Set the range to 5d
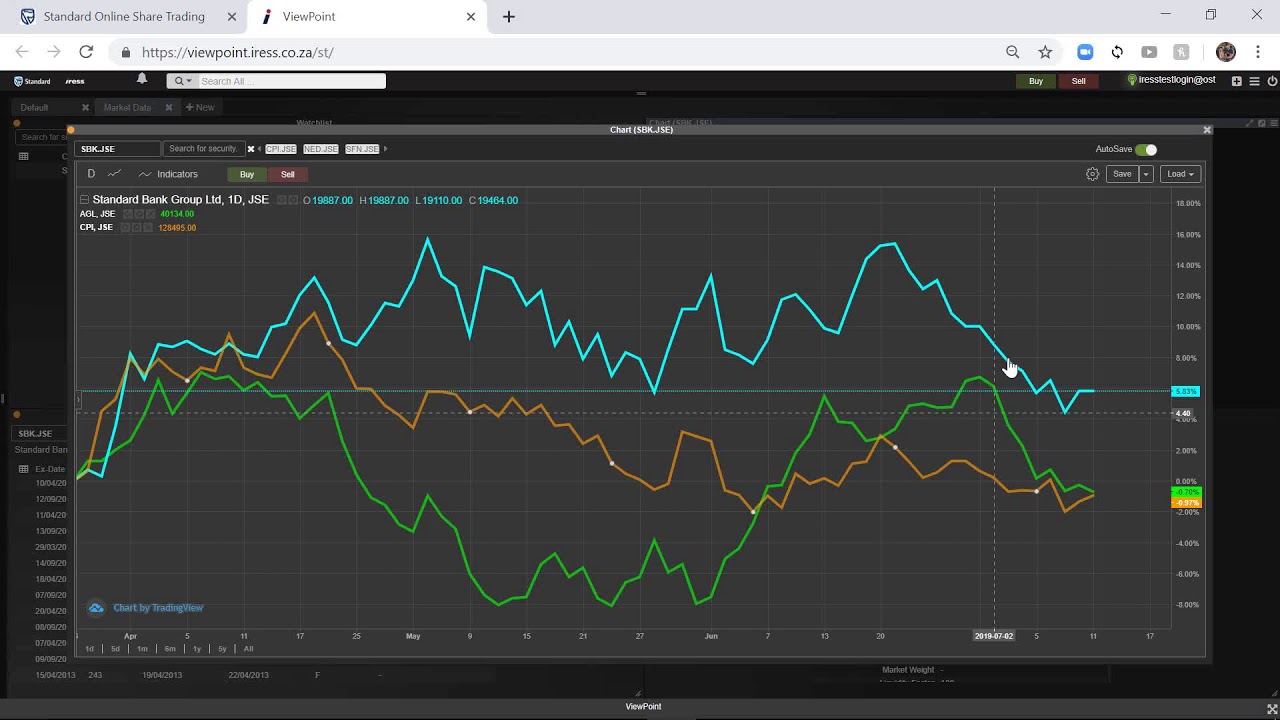Screen dimensions: 1280x720 point(115,649)
